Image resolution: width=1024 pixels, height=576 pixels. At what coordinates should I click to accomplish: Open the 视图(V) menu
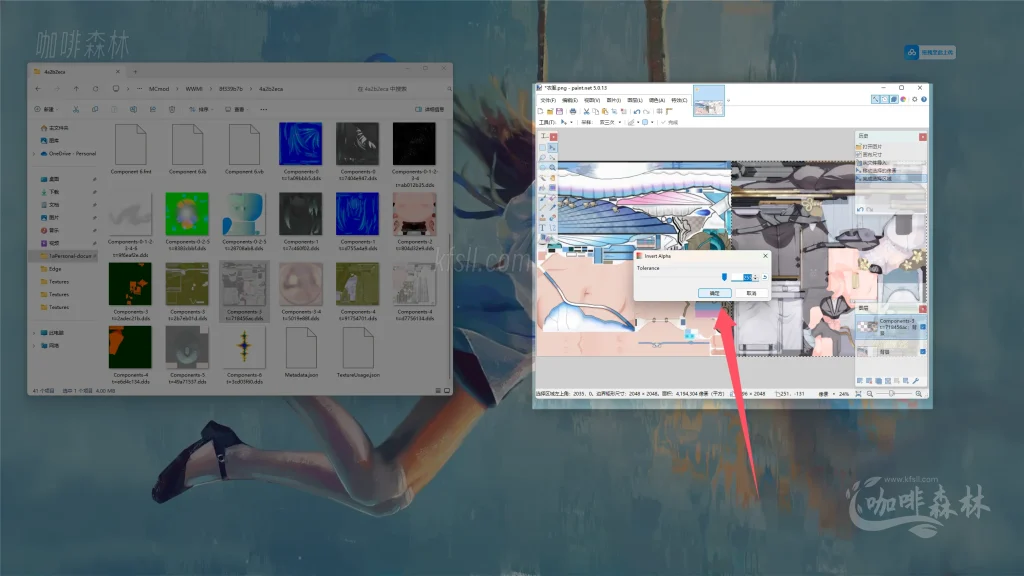[x=592, y=101]
